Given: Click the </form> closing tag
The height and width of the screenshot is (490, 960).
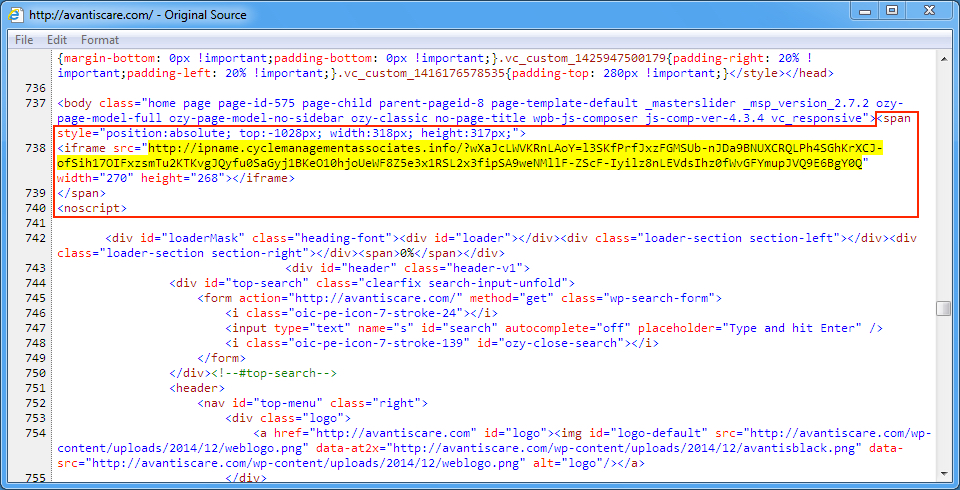Looking at the screenshot, I should pyautogui.click(x=222, y=358).
